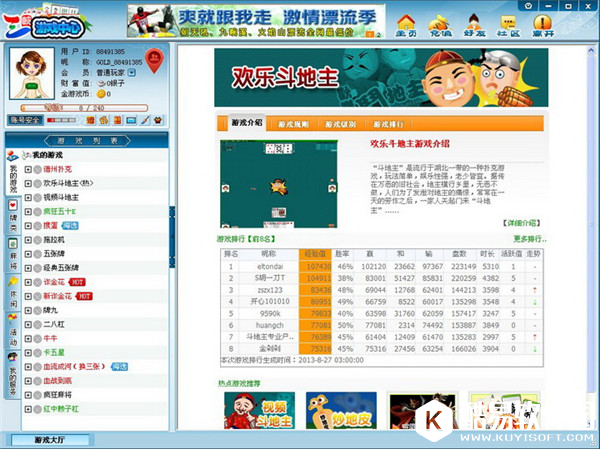Select 经典五张牌 in game list

[61, 268]
